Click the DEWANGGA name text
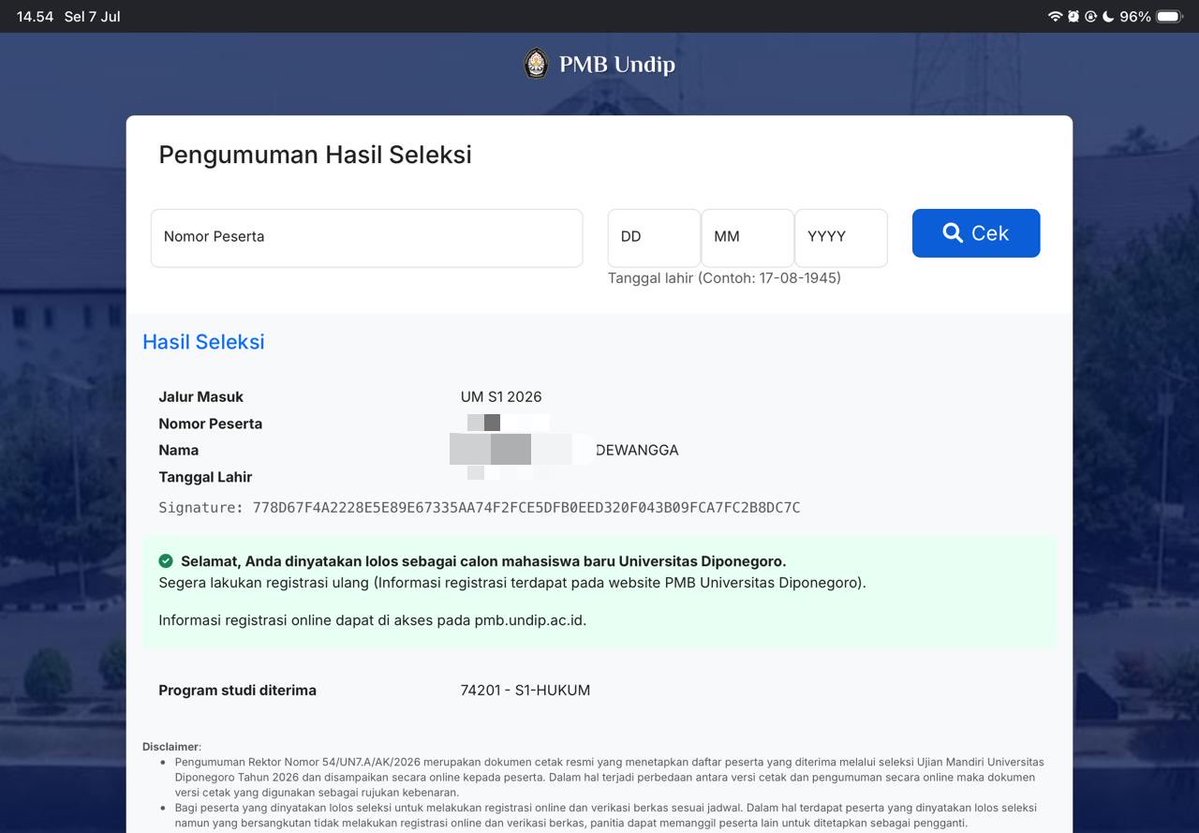Screen dimensions: 1199x833 [x=637, y=451]
